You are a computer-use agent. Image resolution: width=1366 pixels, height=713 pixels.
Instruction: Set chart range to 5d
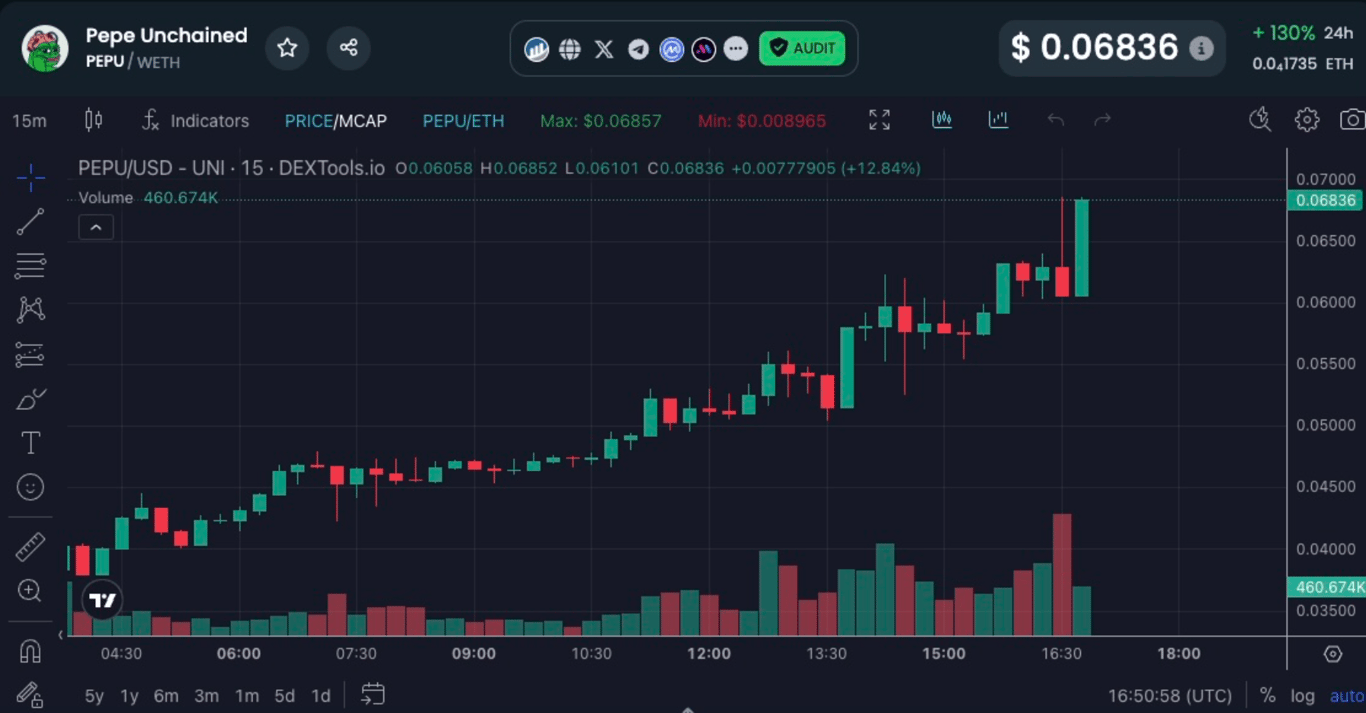pos(285,696)
